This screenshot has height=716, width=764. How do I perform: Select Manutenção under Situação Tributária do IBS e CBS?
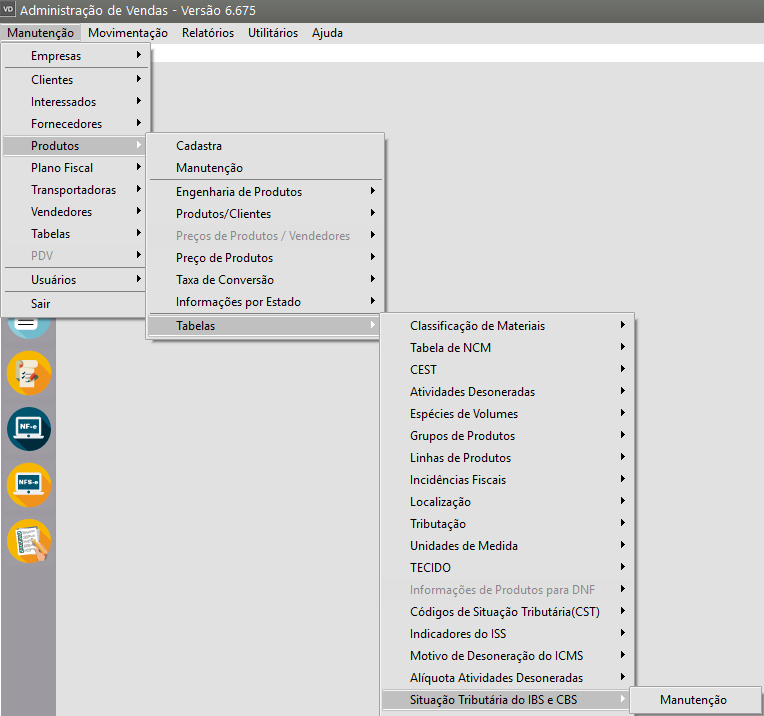[693, 700]
